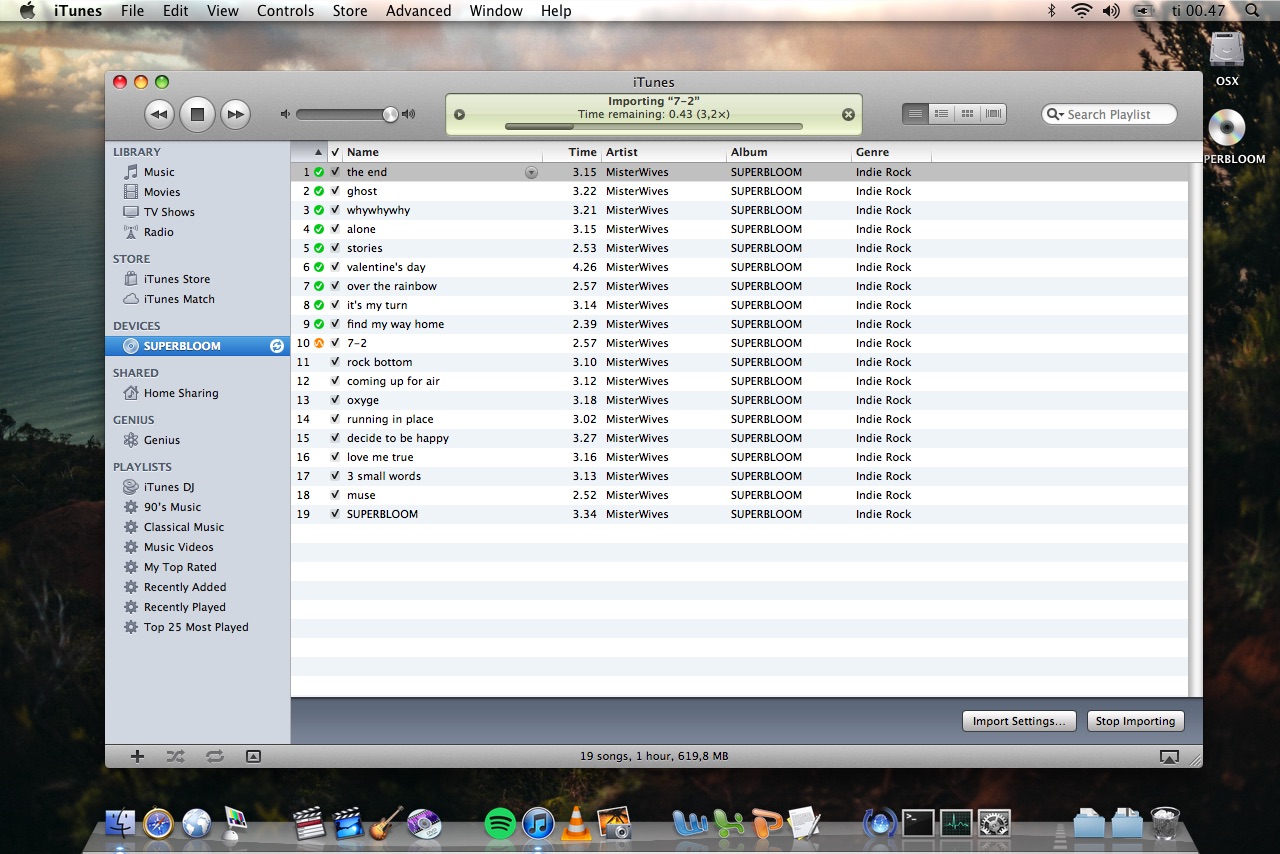
Task: Open the Edit menu
Action: click(x=176, y=11)
